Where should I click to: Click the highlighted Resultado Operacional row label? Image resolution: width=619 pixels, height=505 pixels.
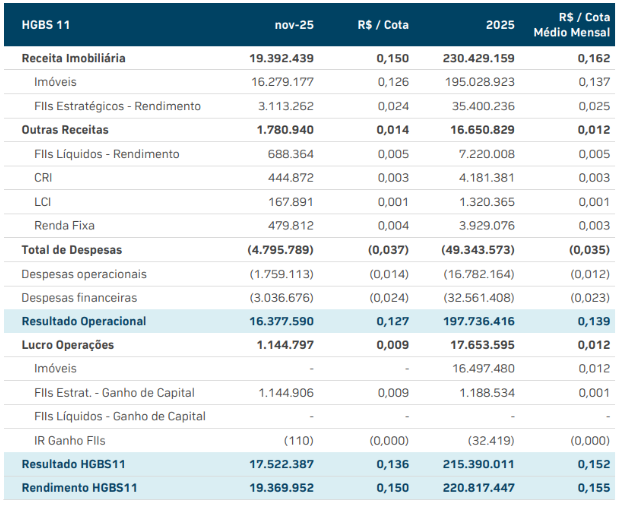tap(84, 321)
